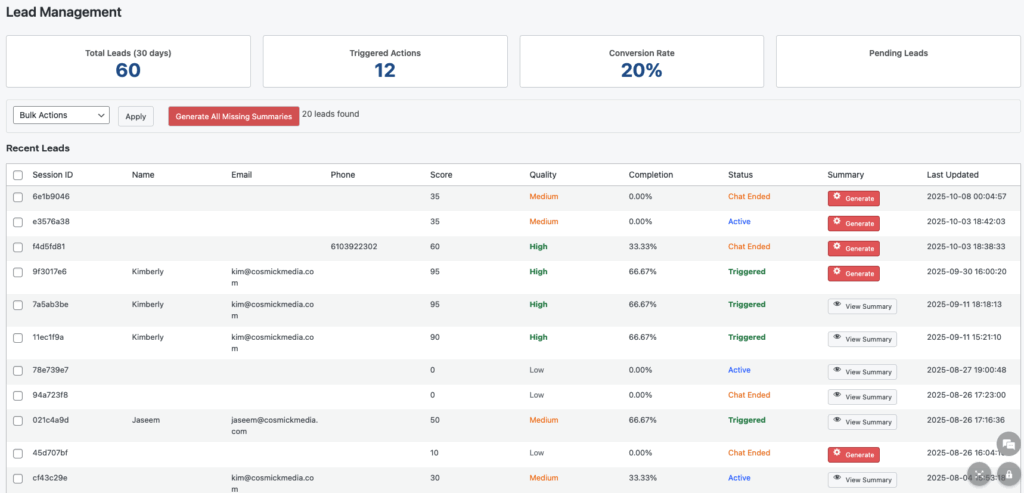Screen dimensions: 1024x493
Task: Click Generate All Missing Summaries button
Action: coord(234,116)
